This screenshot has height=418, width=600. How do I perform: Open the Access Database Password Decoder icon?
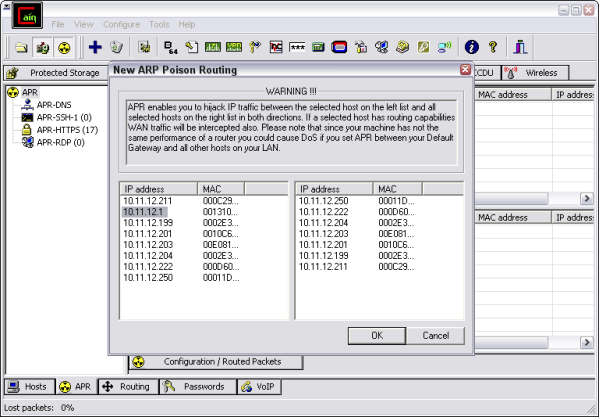[192, 47]
